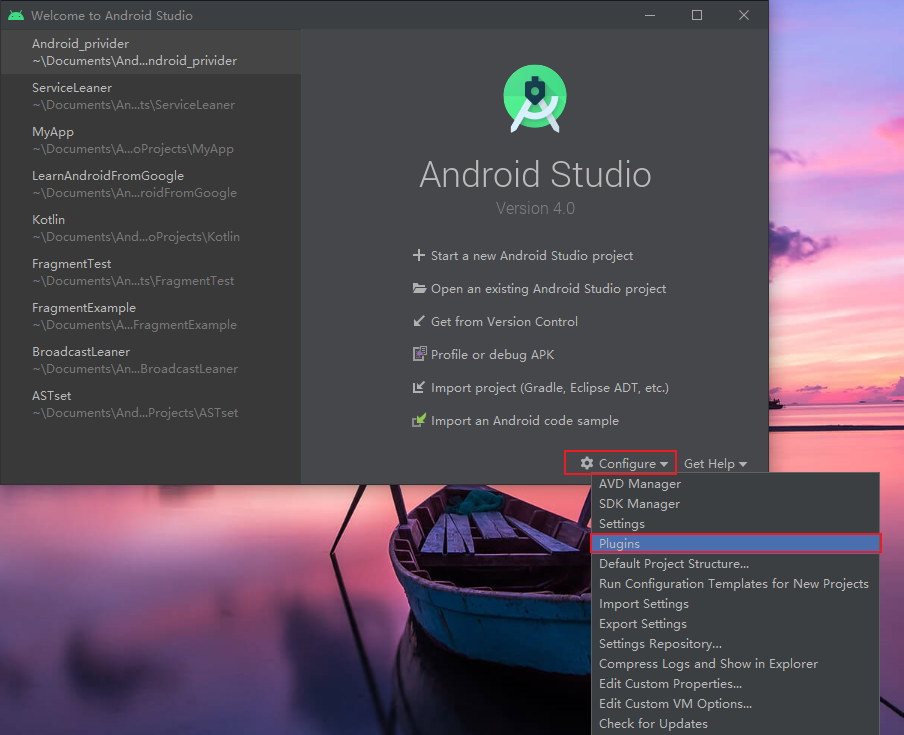This screenshot has height=735, width=904.
Task: Choose Import project (Gradle, Eclipse ADT, etc.)
Action: (x=541, y=387)
